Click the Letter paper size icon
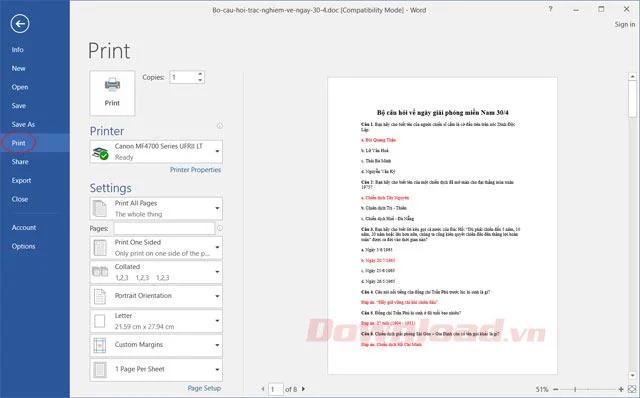The image size is (640, 398). pyautogui.click(x=100, y=321)
